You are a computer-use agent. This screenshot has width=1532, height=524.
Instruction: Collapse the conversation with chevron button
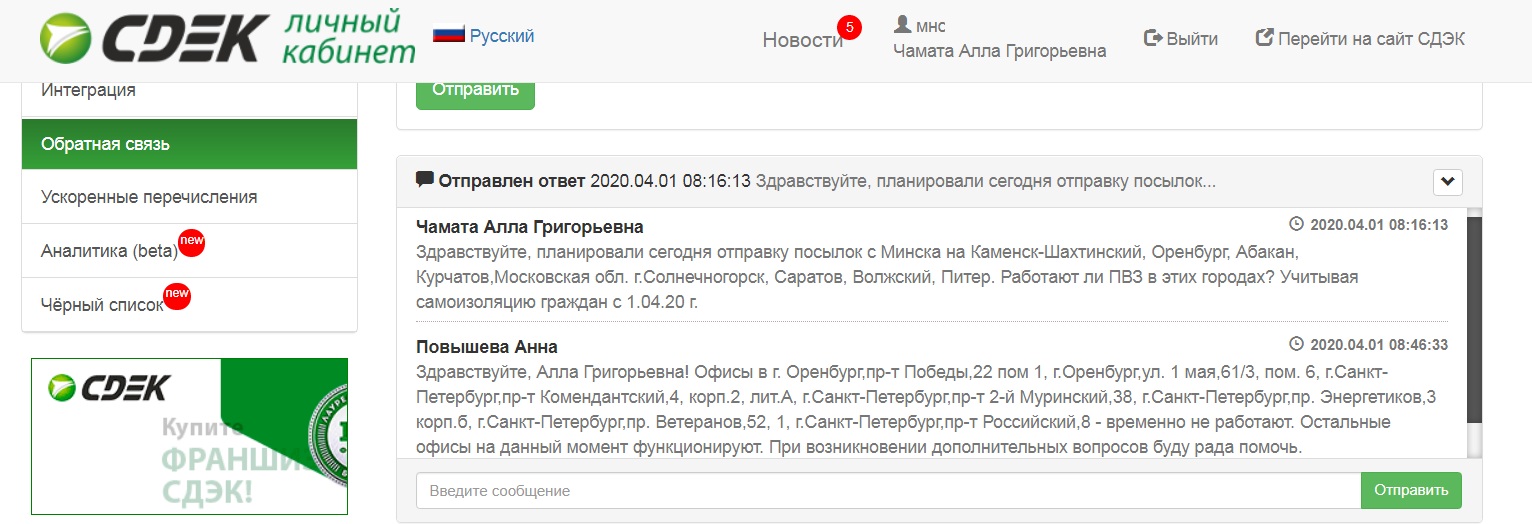point(1447,182)
